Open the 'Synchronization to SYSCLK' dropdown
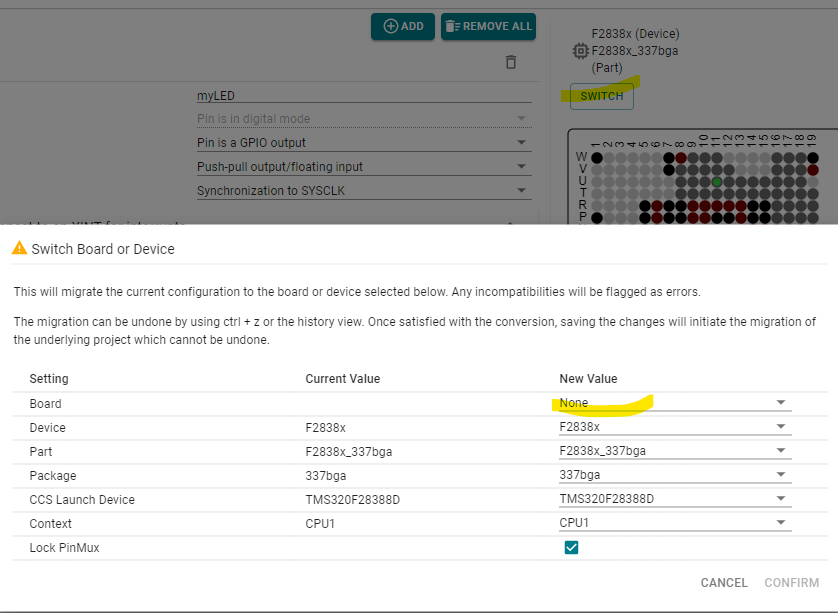The image size is (838, 613). 364,191
